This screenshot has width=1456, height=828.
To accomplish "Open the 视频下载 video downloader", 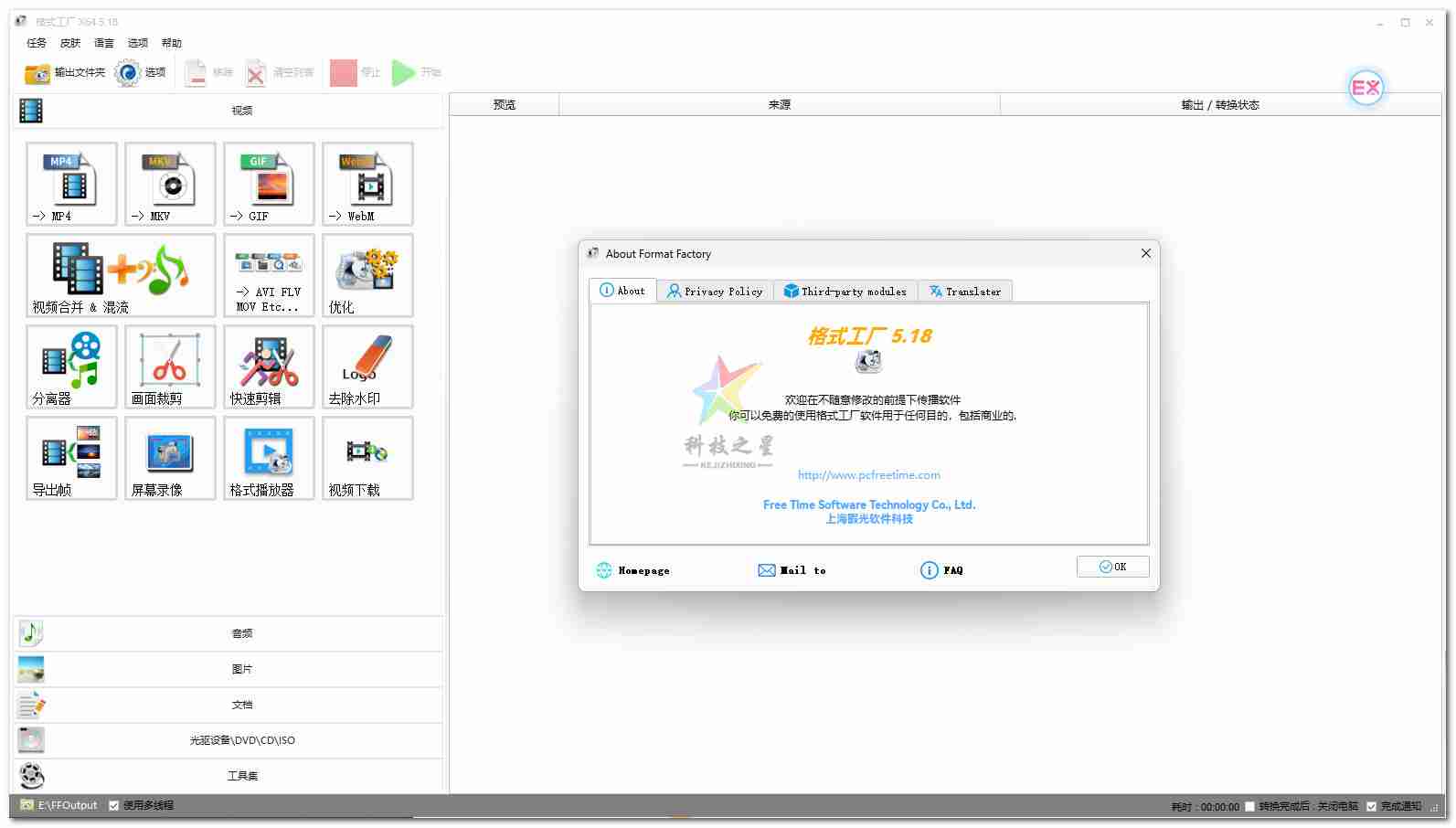I will click(x=367, y=458).
